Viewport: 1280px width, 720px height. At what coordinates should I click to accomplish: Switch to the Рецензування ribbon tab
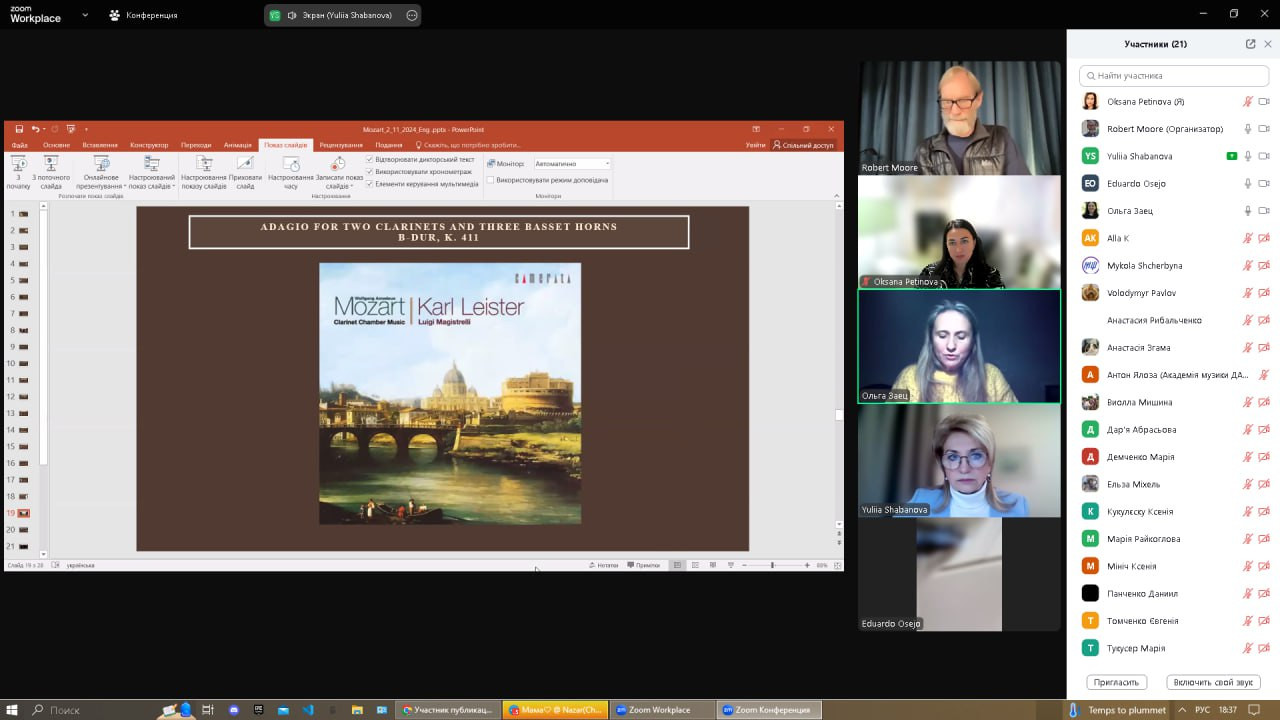(341, 145)
